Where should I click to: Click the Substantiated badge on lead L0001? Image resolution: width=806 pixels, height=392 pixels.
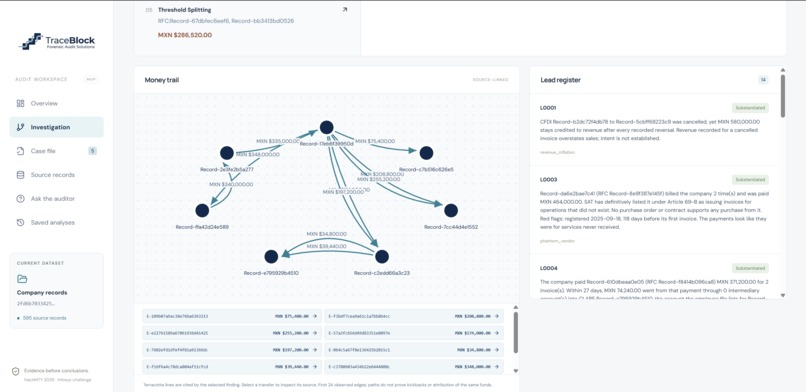coord(750,108)
